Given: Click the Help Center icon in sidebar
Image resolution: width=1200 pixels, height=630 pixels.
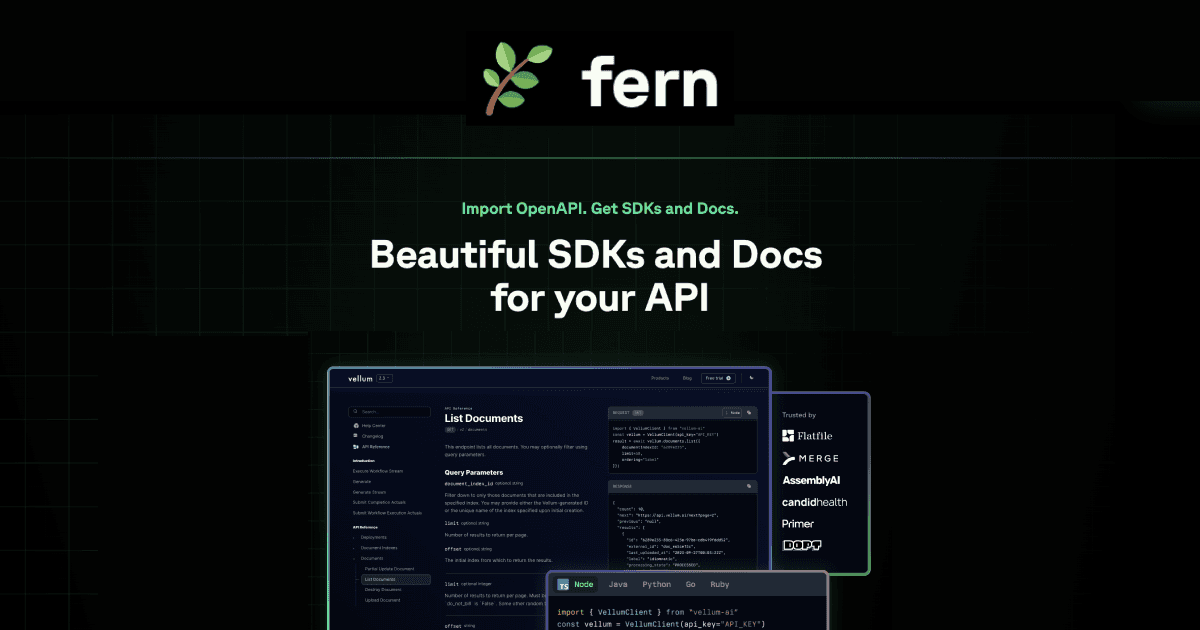Looking at the screenshot, I should (356, 425).
